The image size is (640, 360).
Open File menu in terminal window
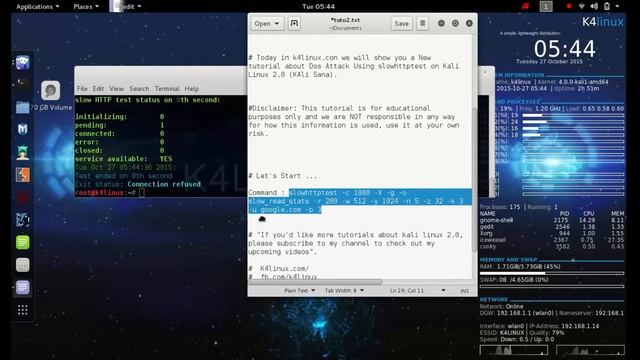pos(82,89)
